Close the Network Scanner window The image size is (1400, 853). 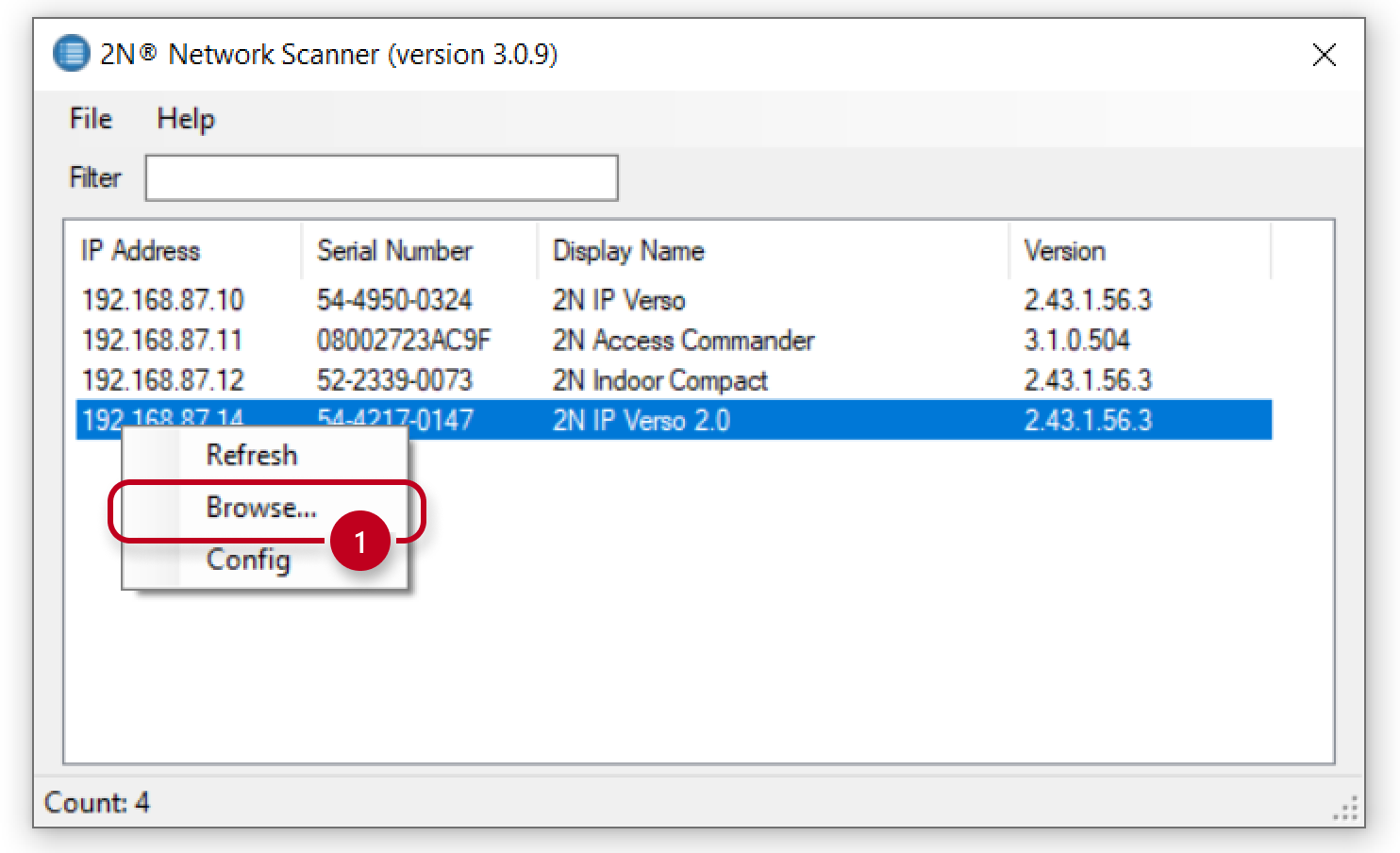point(1324,55)
